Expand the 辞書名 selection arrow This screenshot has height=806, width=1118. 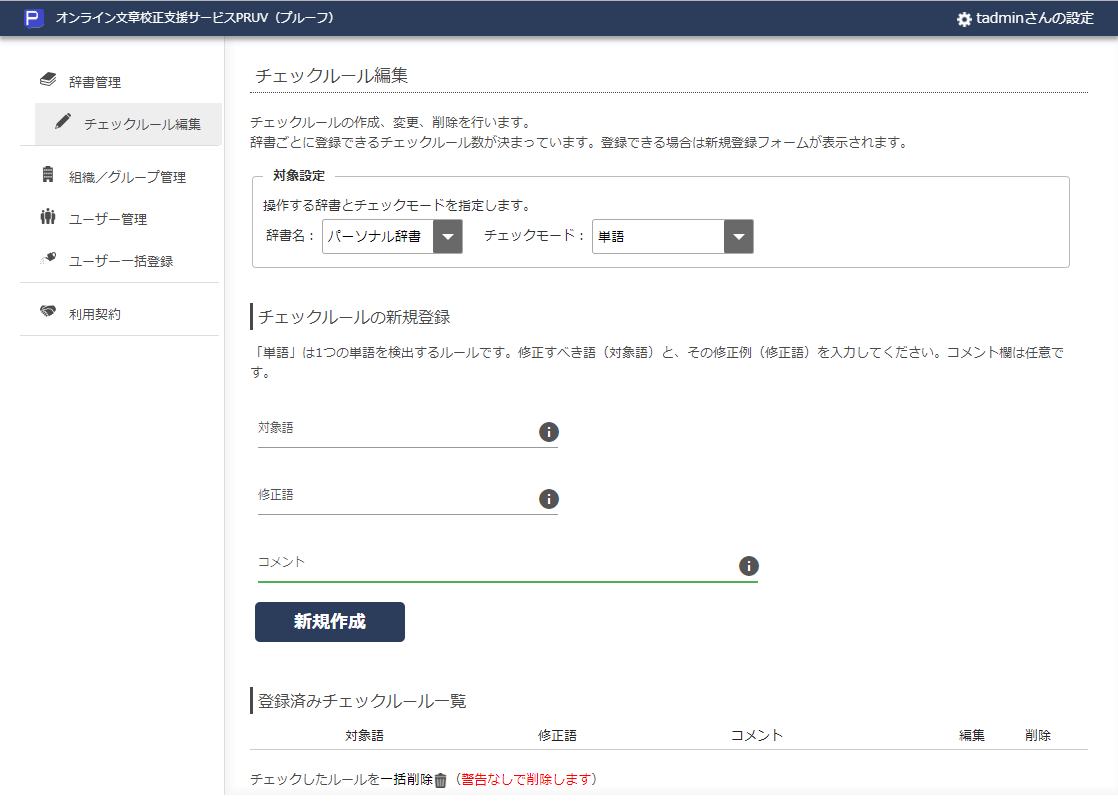[448, 236]
